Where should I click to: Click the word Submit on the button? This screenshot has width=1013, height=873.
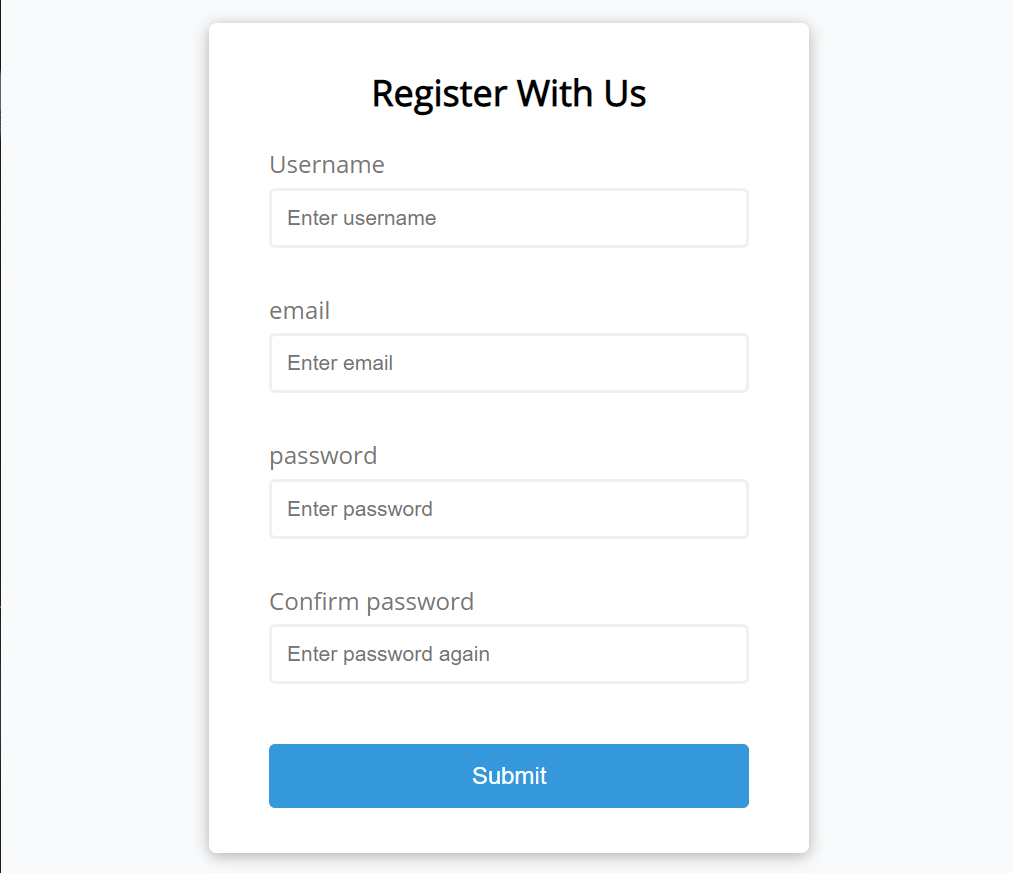[x=509, y=776]
